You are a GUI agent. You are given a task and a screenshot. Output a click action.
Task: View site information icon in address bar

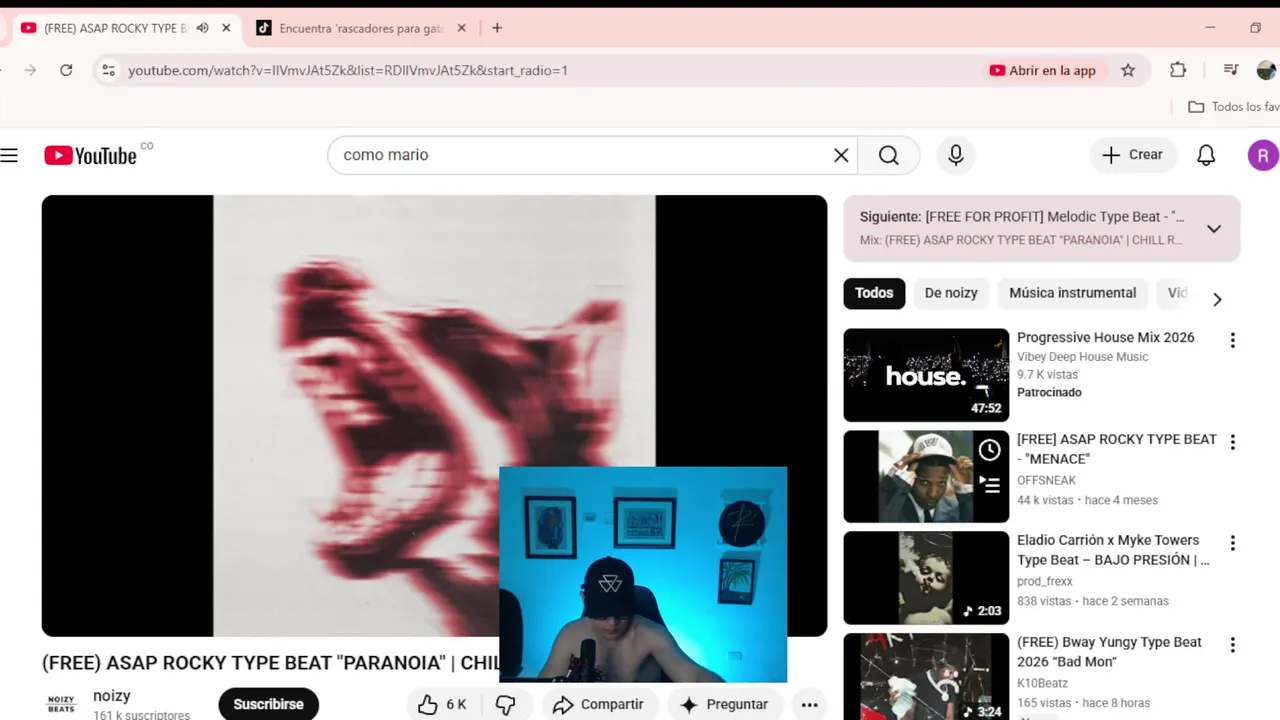coord(109,70)
